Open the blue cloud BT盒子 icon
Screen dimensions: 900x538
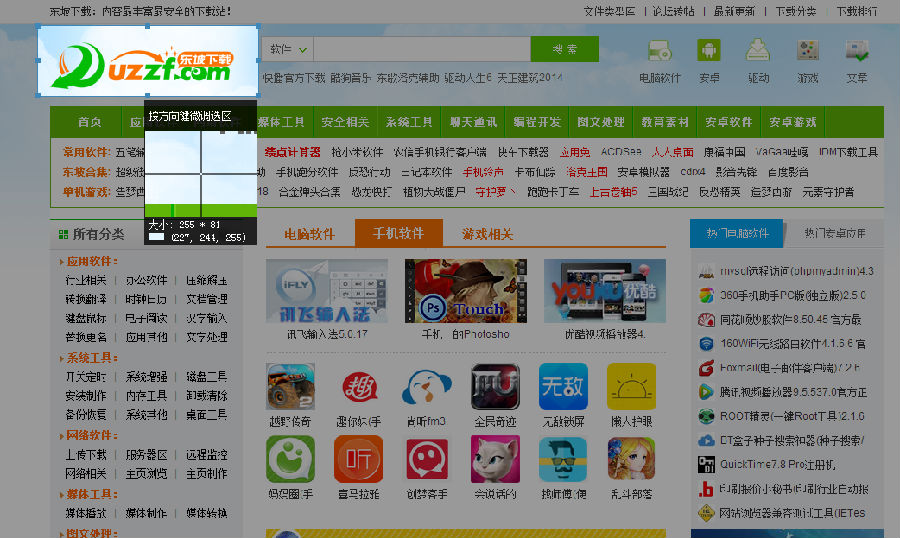[706, 440]
